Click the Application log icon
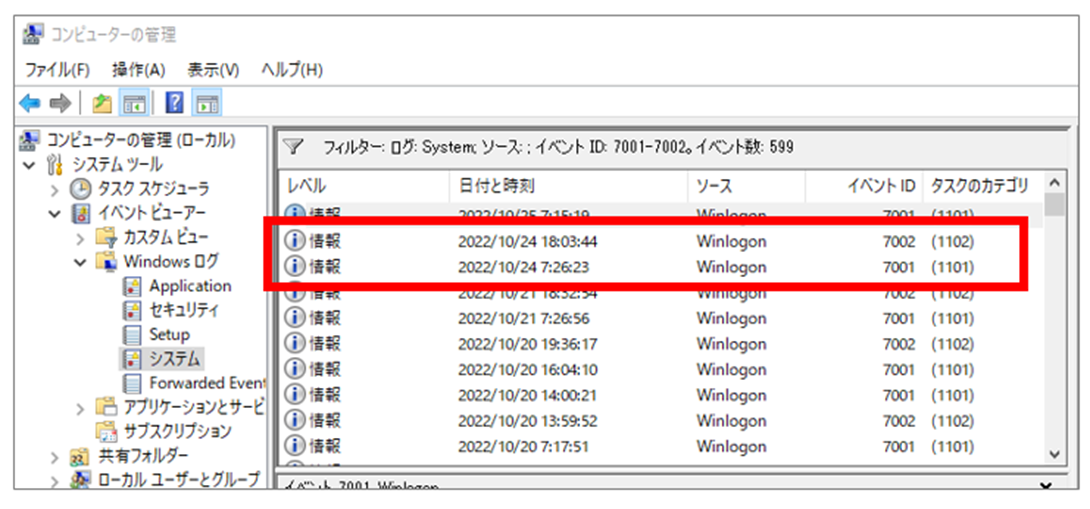1090x509 pixels. click(x=131, y=286)
